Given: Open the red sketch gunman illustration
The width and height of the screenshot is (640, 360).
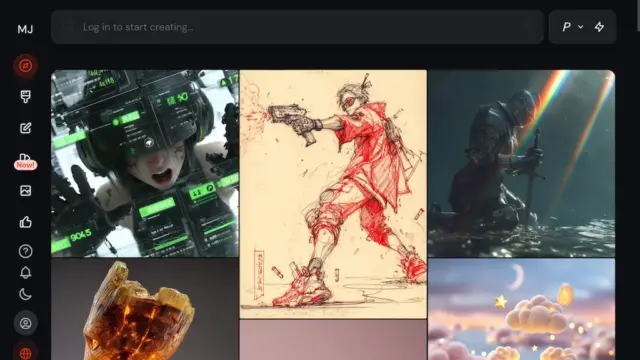Looking at the screenshot, I should (333, 194).
